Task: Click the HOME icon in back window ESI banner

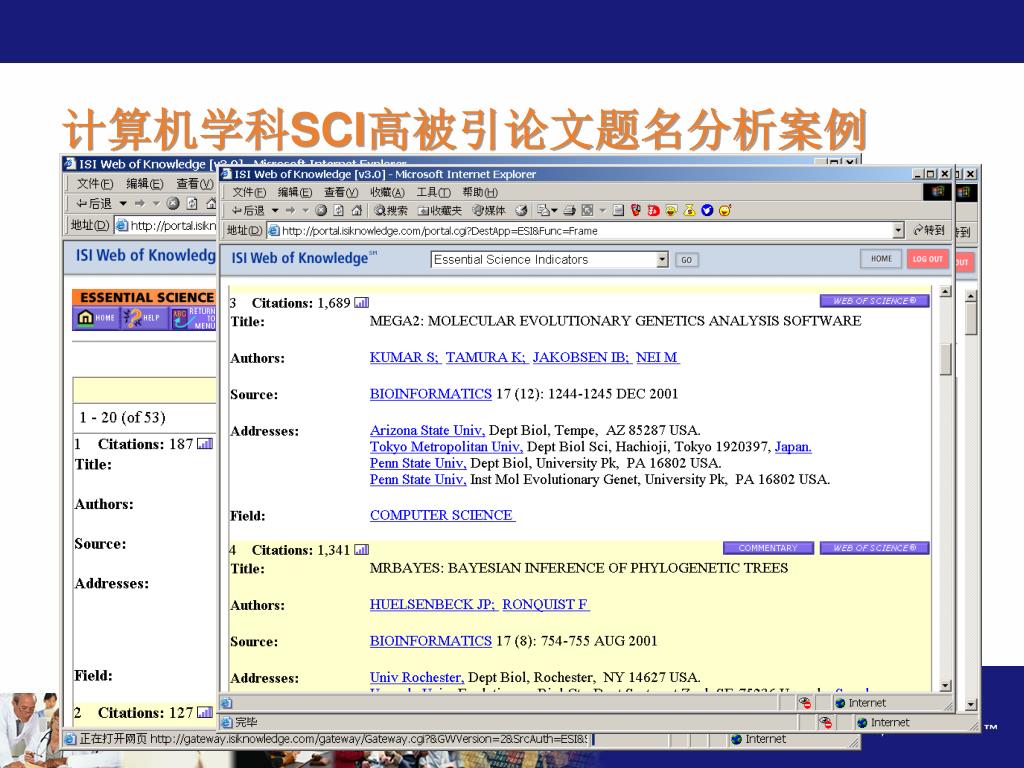Action: click(x=96, y=318)
